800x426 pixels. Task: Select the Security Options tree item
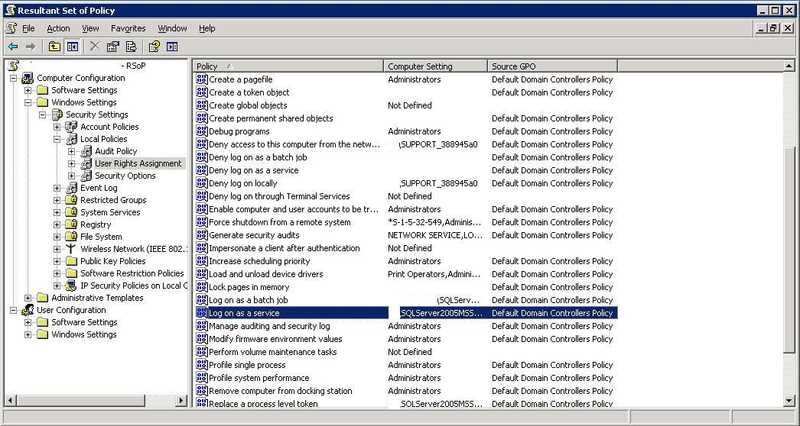[x=126, y=176]
